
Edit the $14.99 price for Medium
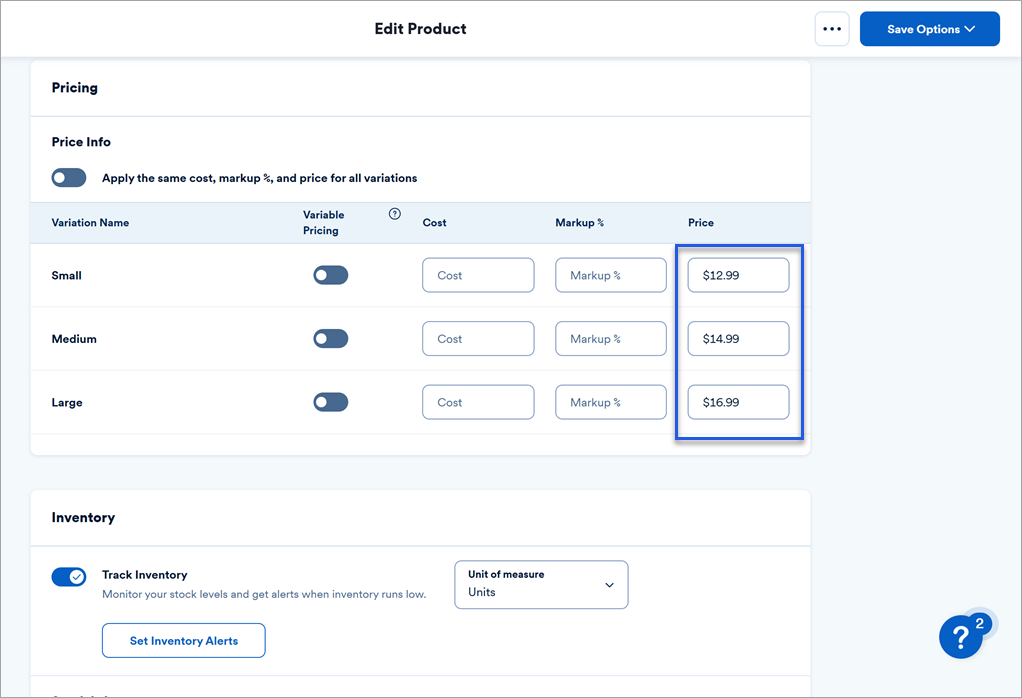[x=738, y=338]
